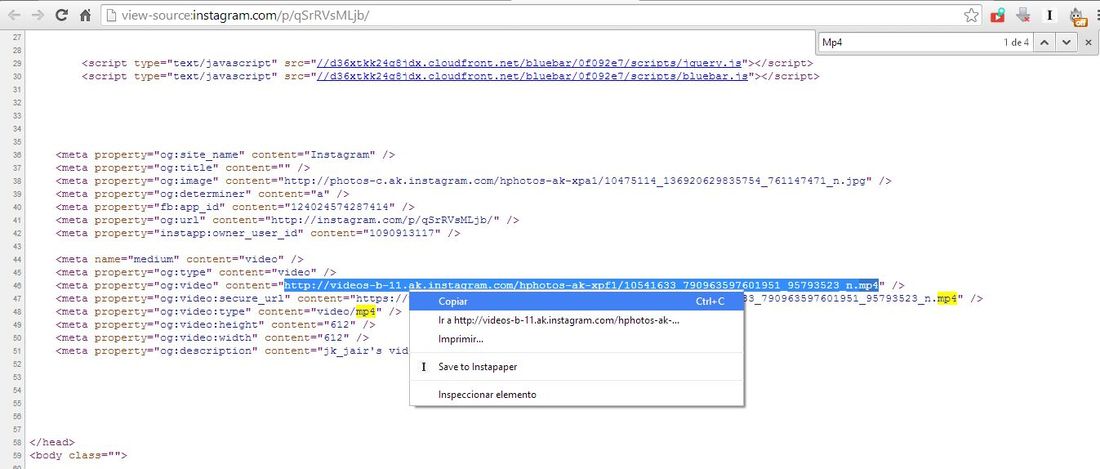
Task: Click the og:video:height 612 line
Action: tap(215, 325)
